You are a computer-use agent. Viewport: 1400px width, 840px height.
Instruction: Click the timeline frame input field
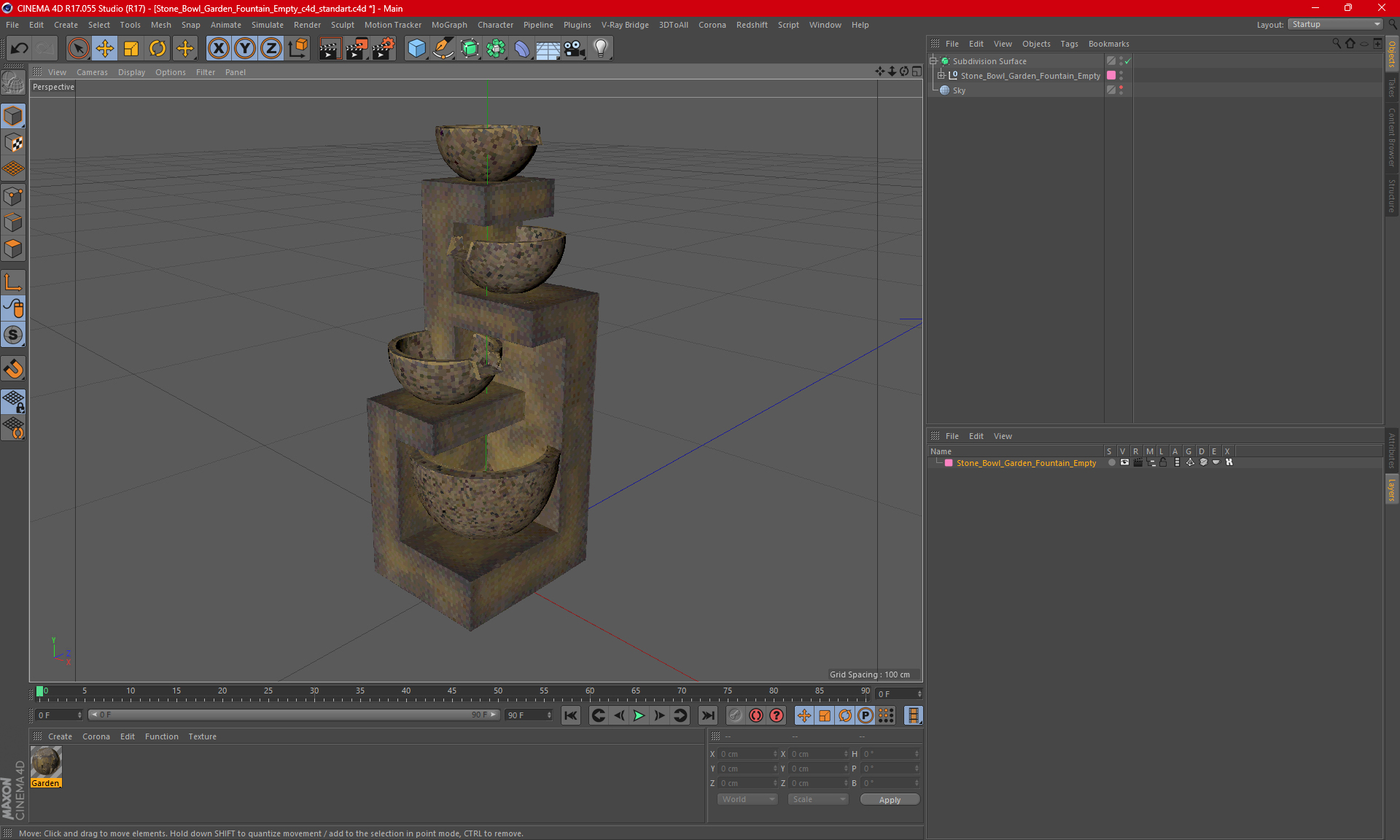pyautogui.click(x=56, y=714)
